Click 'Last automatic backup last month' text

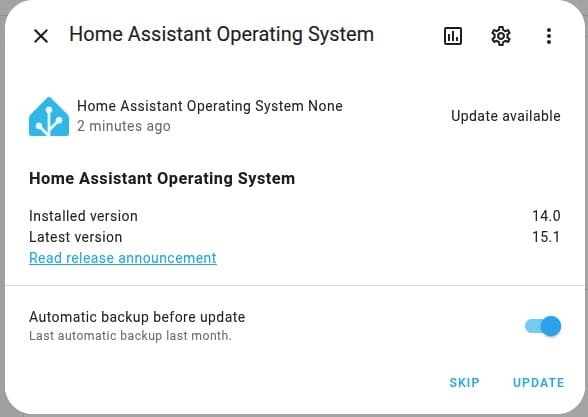130,336
